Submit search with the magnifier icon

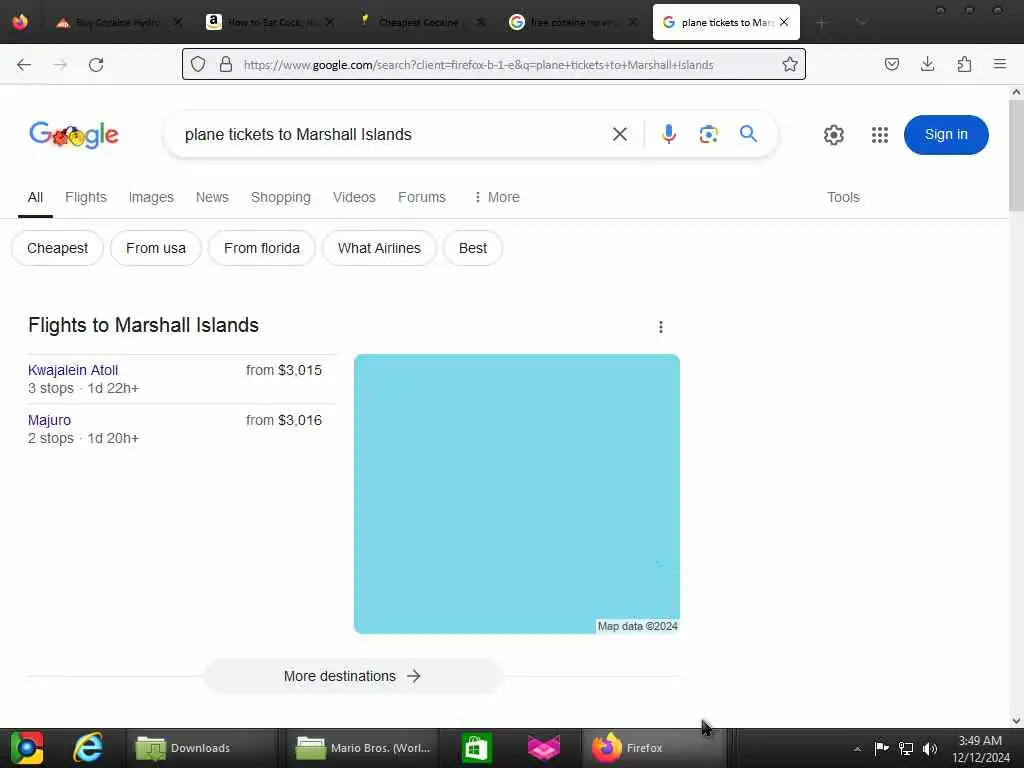pyautogui.click(x=748, y=135)
